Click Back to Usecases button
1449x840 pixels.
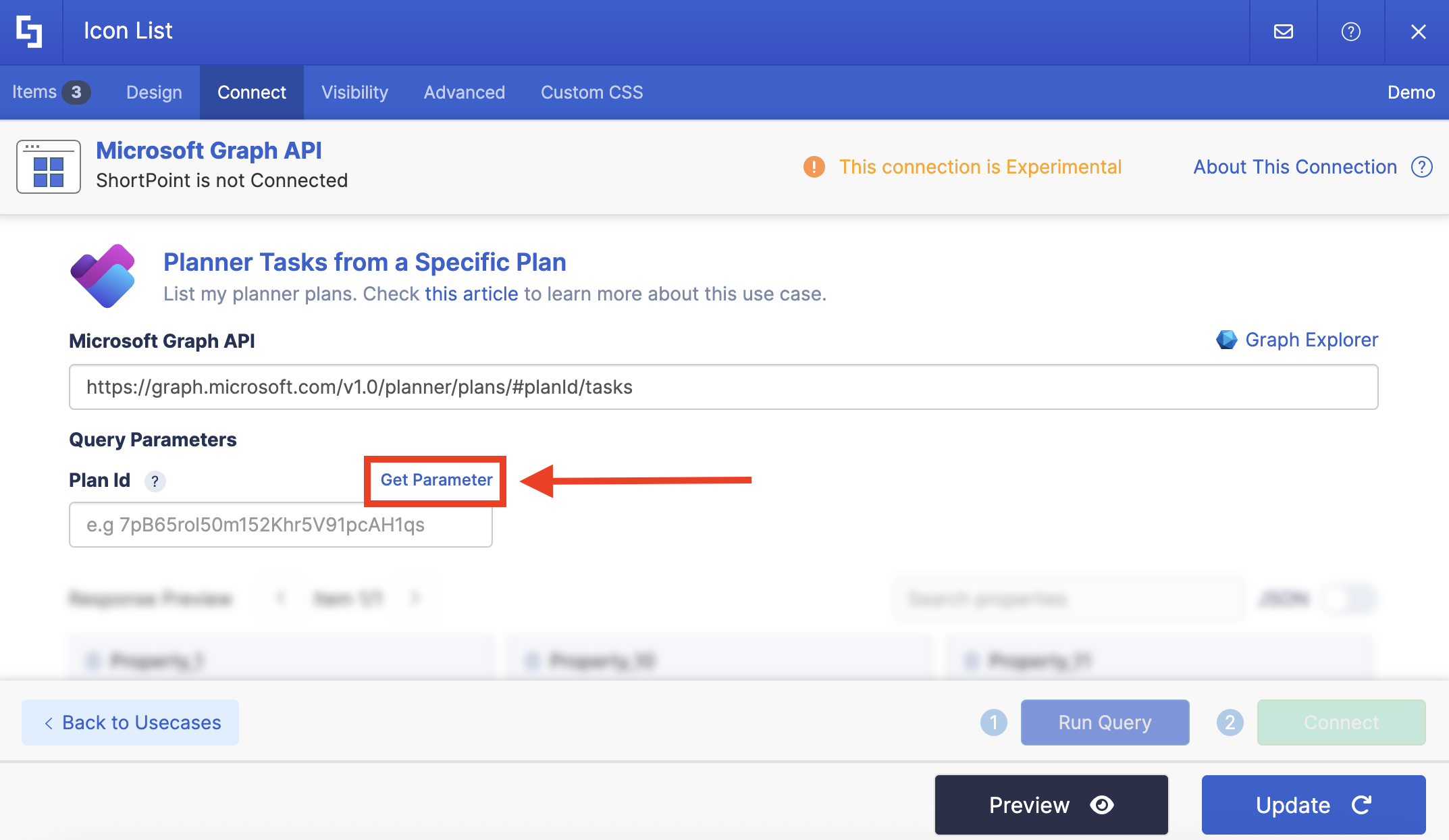[x=130, y=723]
